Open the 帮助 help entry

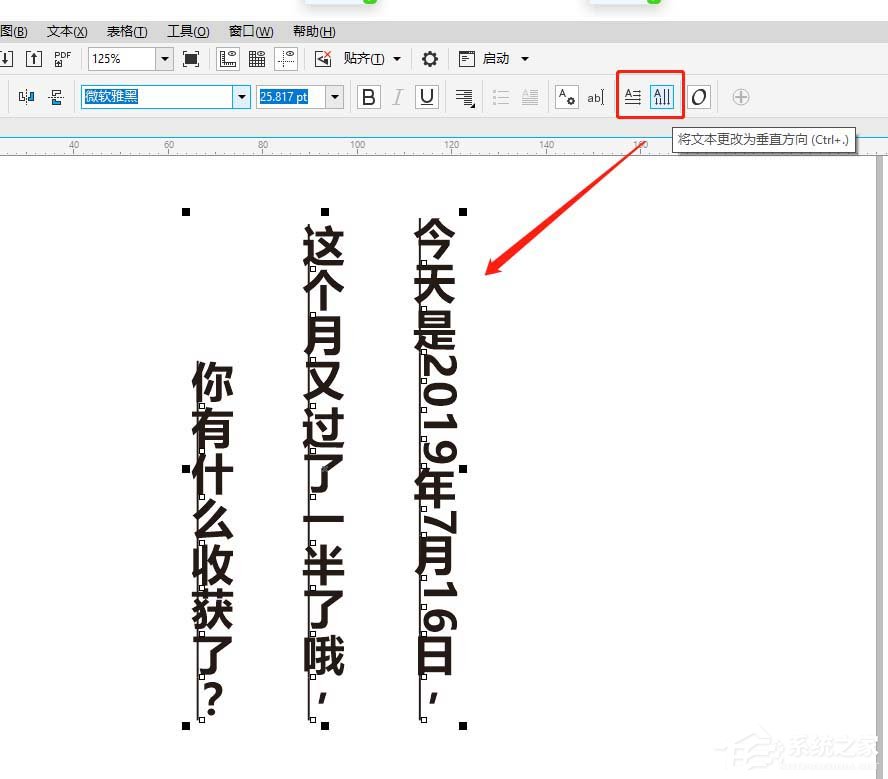pyautogui.click(x=313, y=31)
